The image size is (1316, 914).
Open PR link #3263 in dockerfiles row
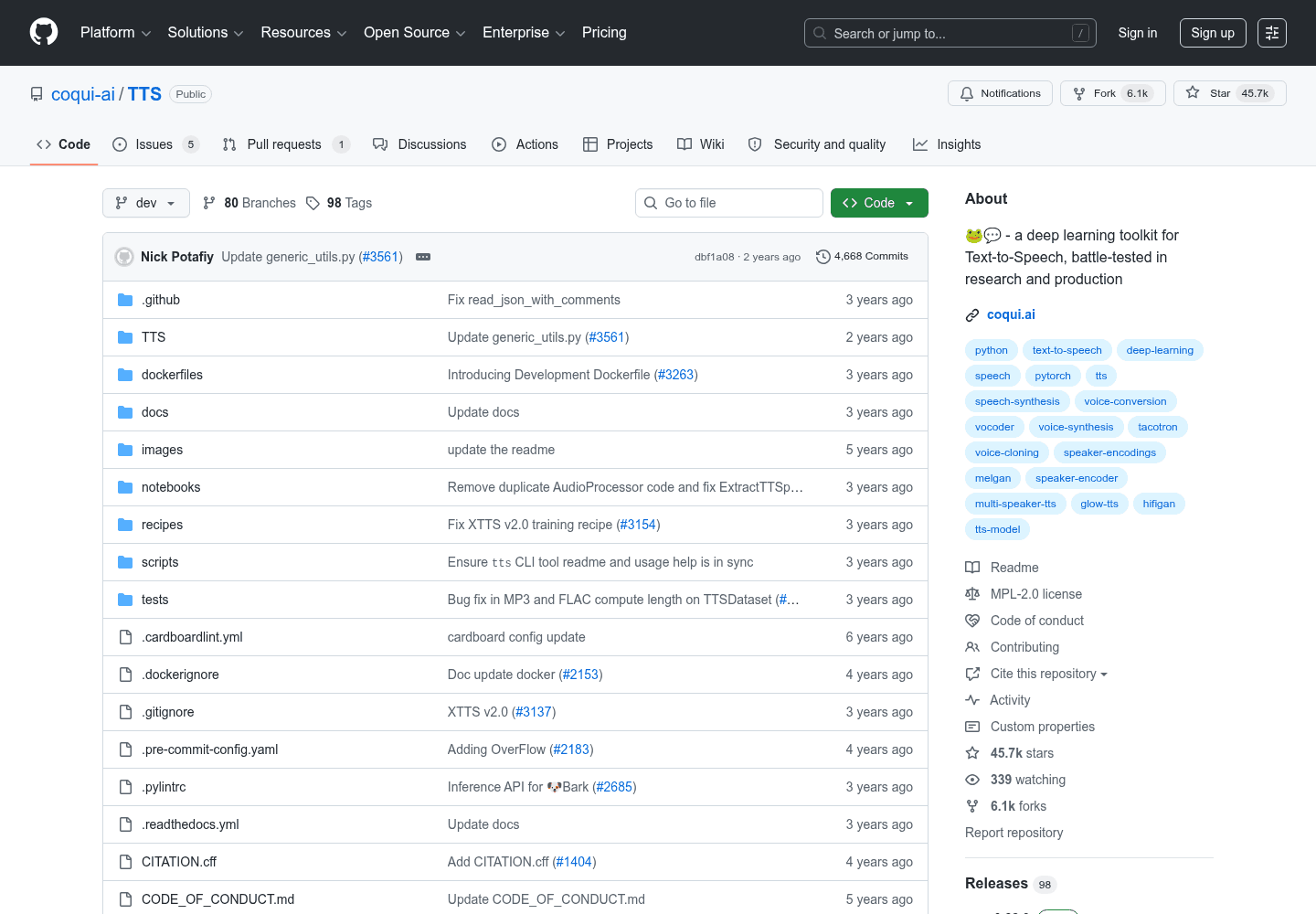(x=675, y=375)
